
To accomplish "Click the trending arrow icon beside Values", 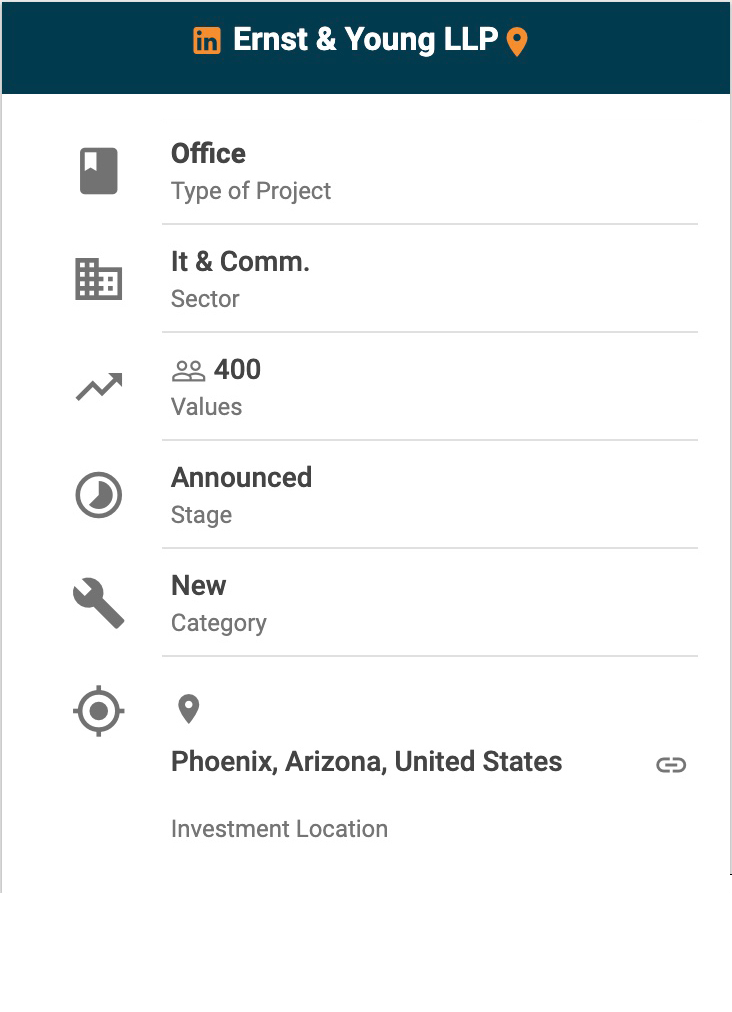I will point(99,387).
